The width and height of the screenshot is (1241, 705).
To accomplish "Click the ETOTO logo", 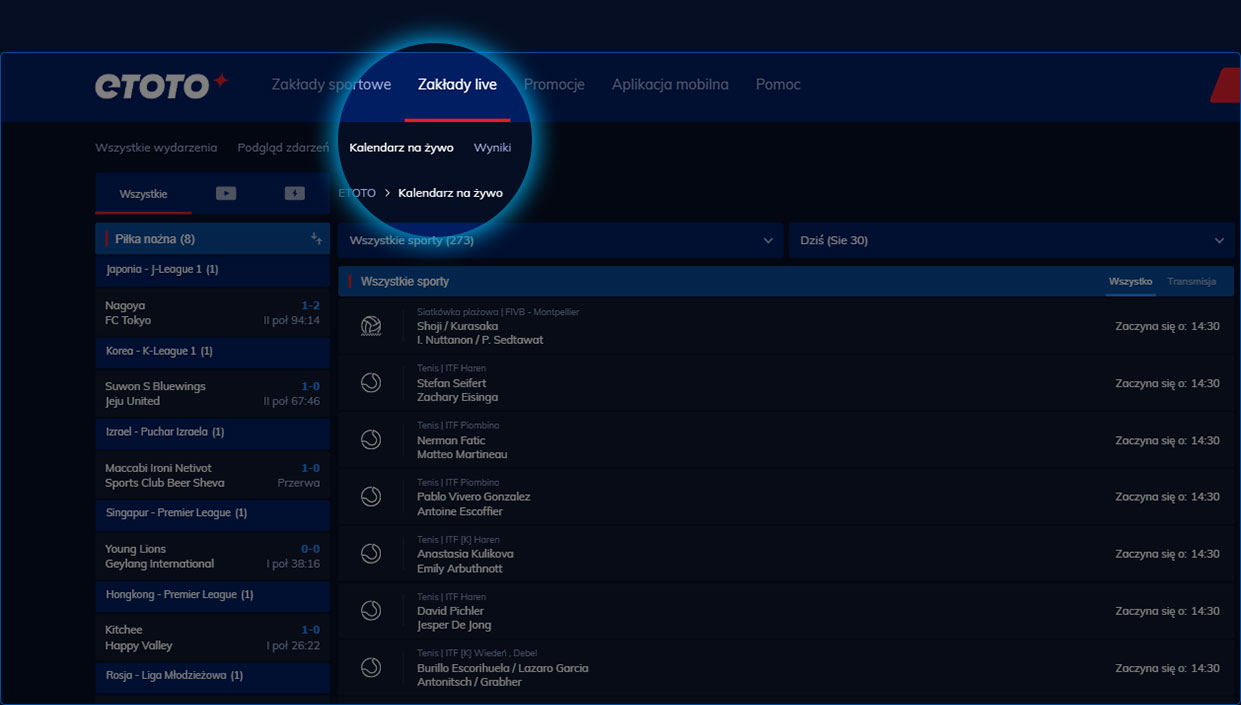I will 162,86.
